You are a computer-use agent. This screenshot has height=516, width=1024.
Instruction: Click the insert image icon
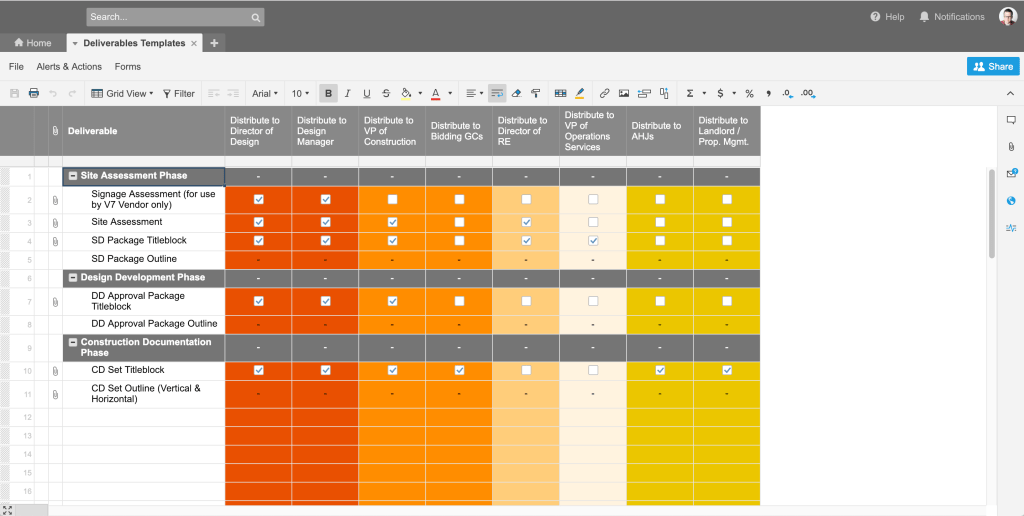[624, 93]
